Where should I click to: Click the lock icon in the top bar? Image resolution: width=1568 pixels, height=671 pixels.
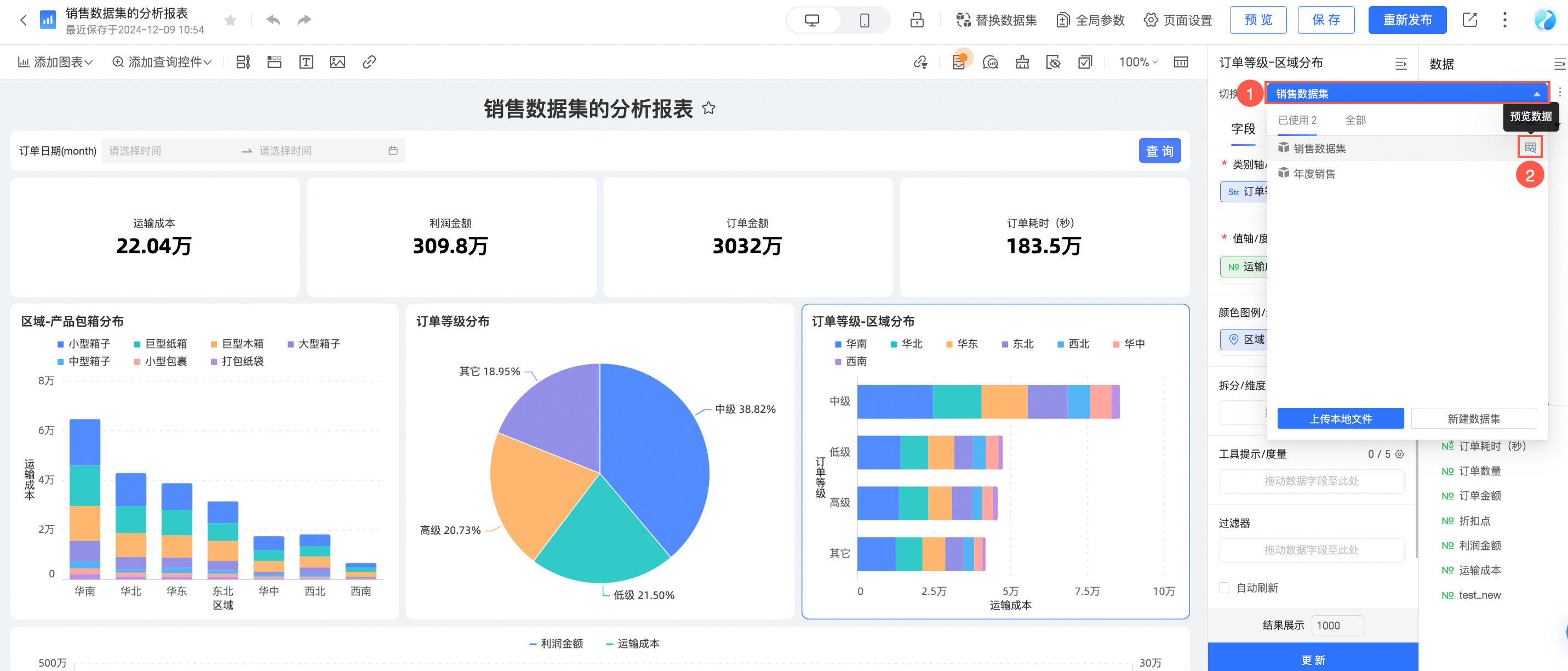pos(917,20)
